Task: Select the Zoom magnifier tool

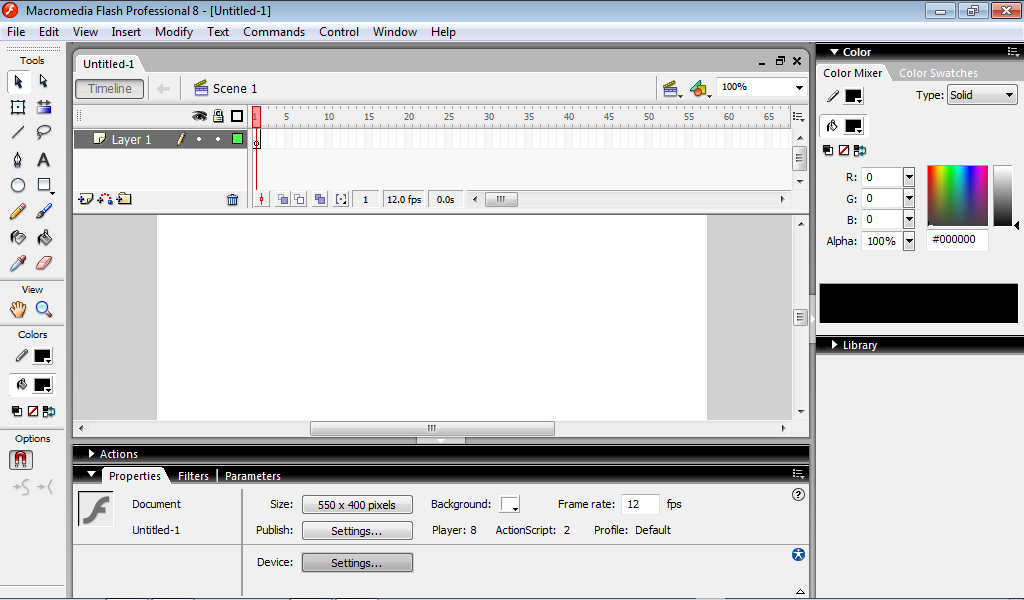Action: coord(44,309)
